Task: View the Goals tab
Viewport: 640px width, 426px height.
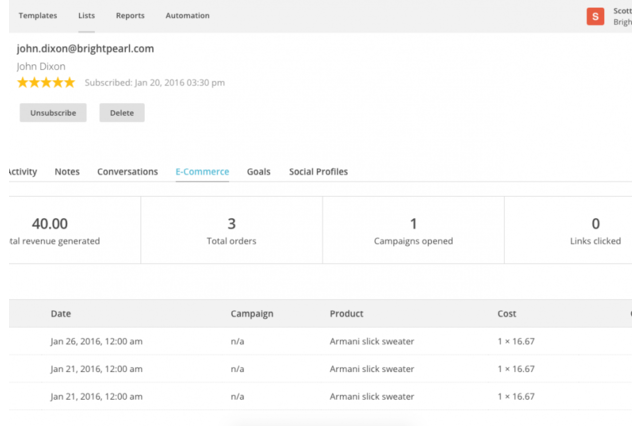Action: coord(259,172)
